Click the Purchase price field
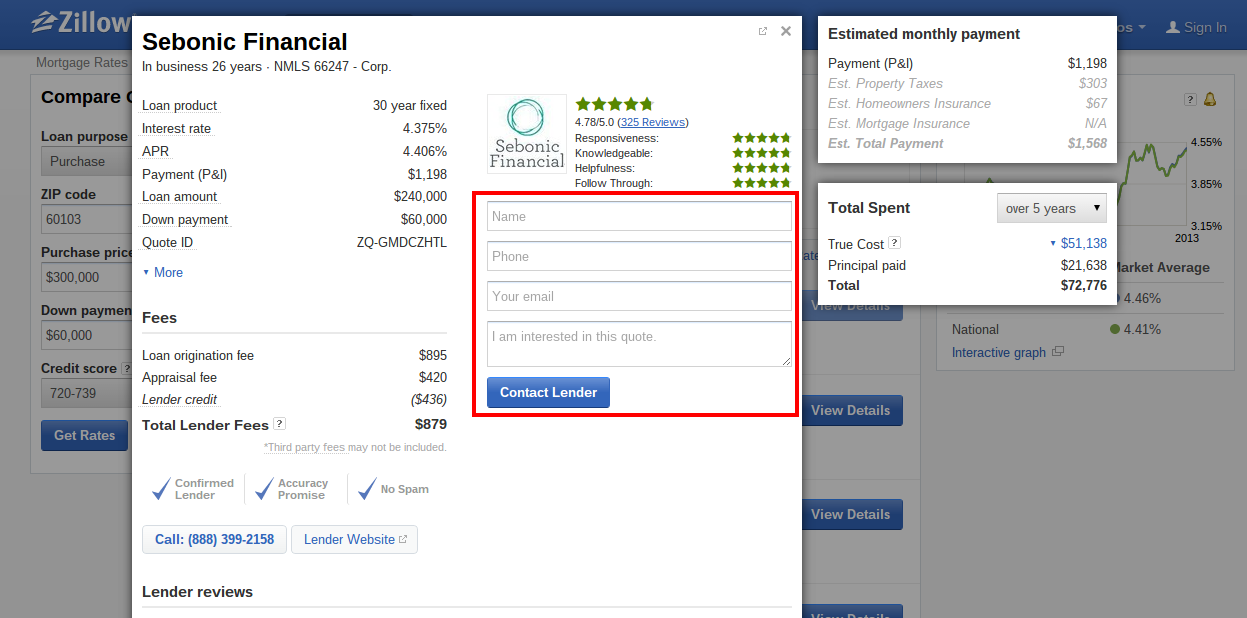Viewport: 1247px width, 618px height. 87,277
